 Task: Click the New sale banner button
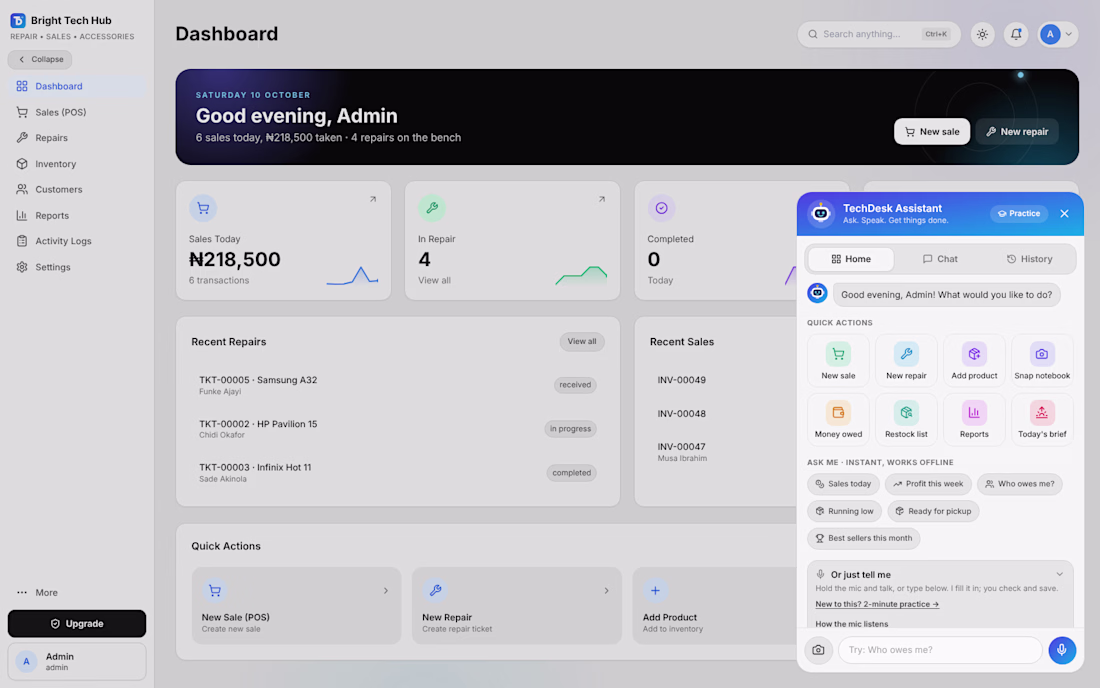click(932, 132)
